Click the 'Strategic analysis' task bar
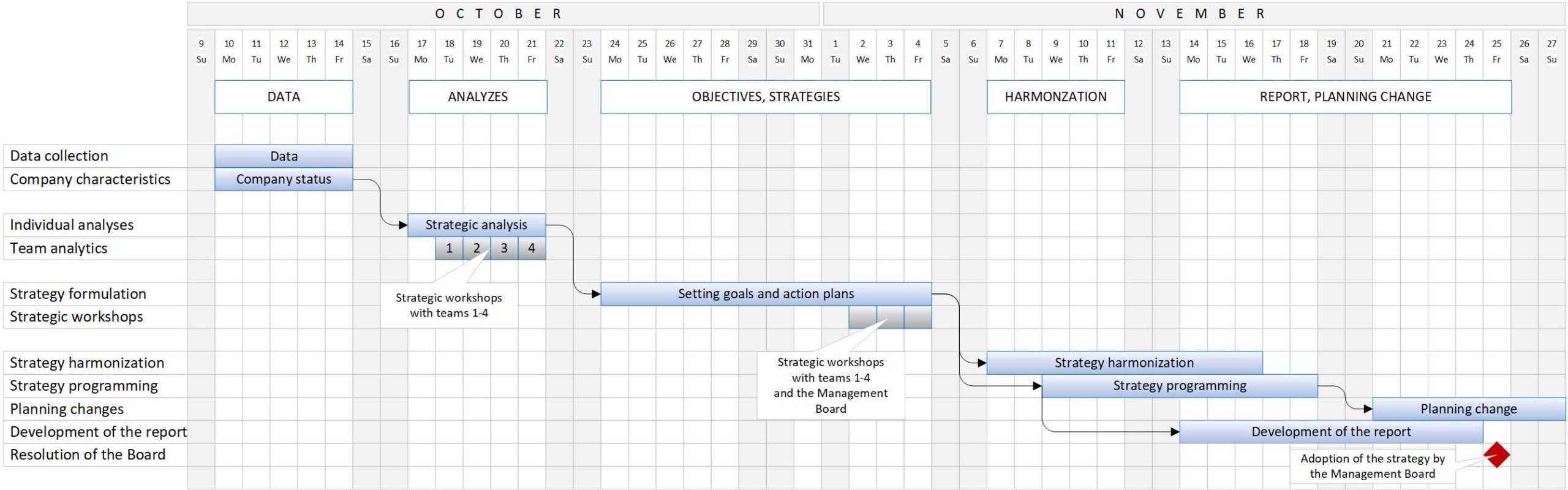This screenshot has height=490, width=1568. pyautogui.click(x=476, y=225)
